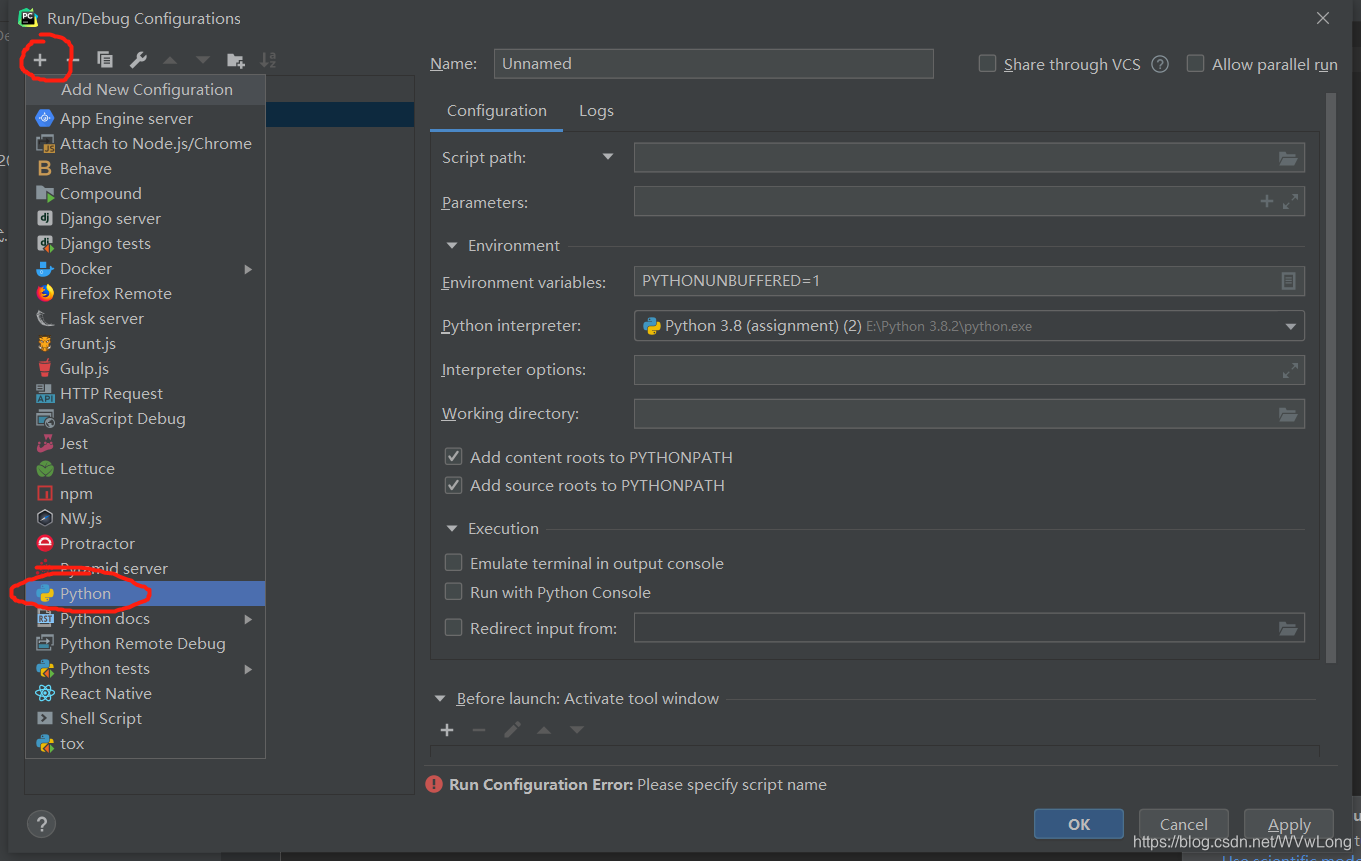Expand the Interpreter options field
The height and width of the screenshot is (861, 1361).
[1290, 370]
